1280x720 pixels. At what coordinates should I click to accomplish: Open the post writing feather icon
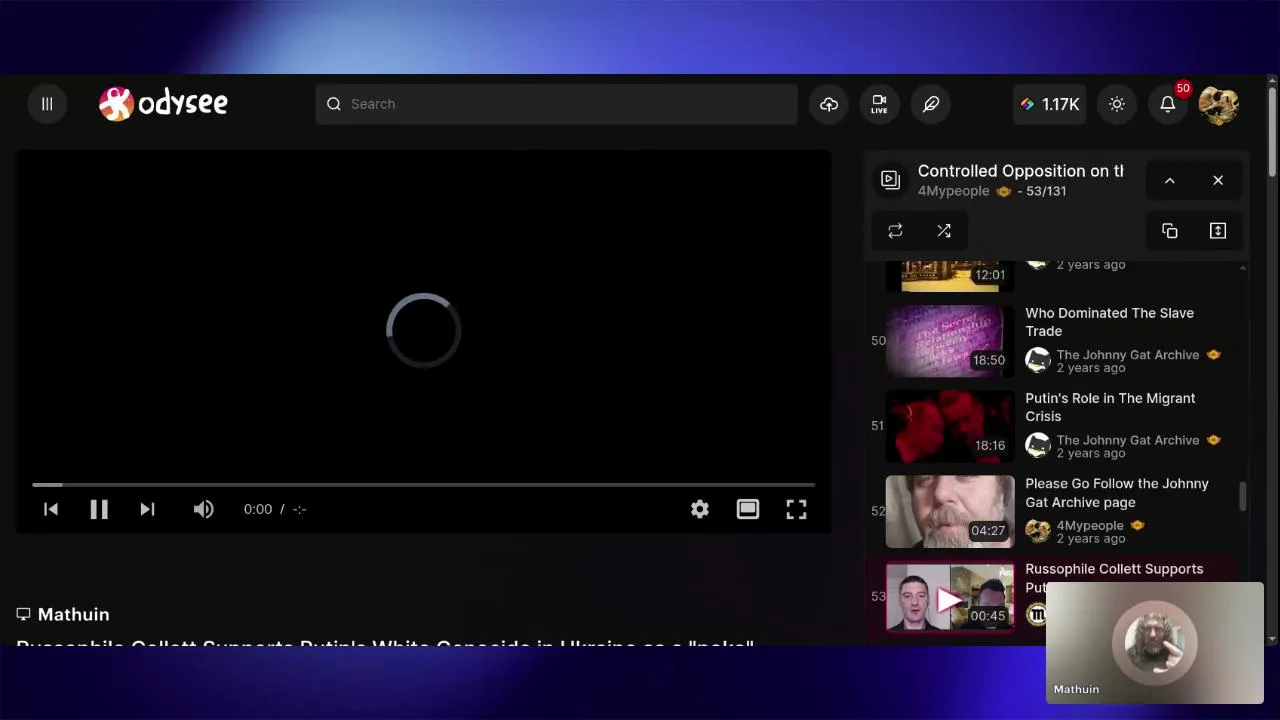931,104
